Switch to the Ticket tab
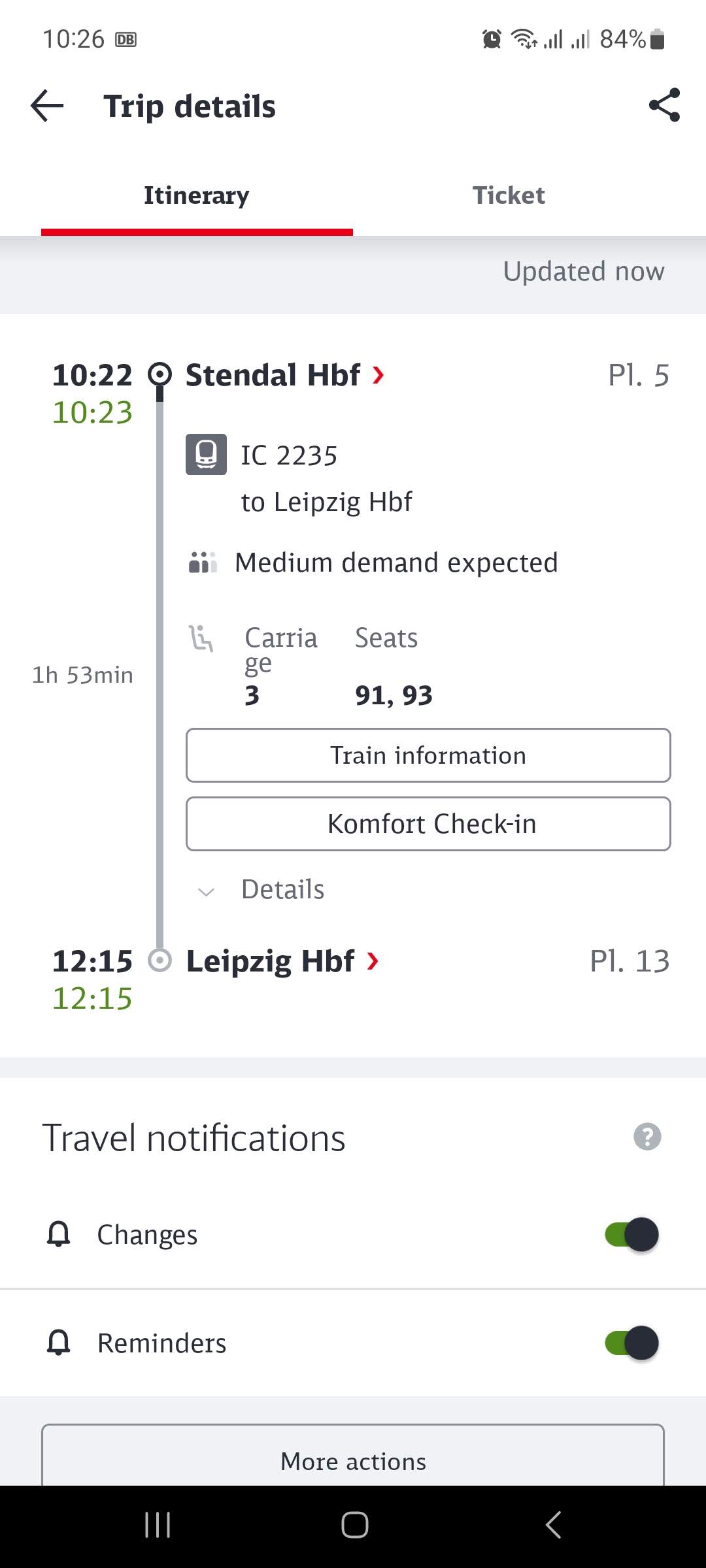Image resolution: width=706 pixels, height=1568 pixels. (x=509, y=195)
